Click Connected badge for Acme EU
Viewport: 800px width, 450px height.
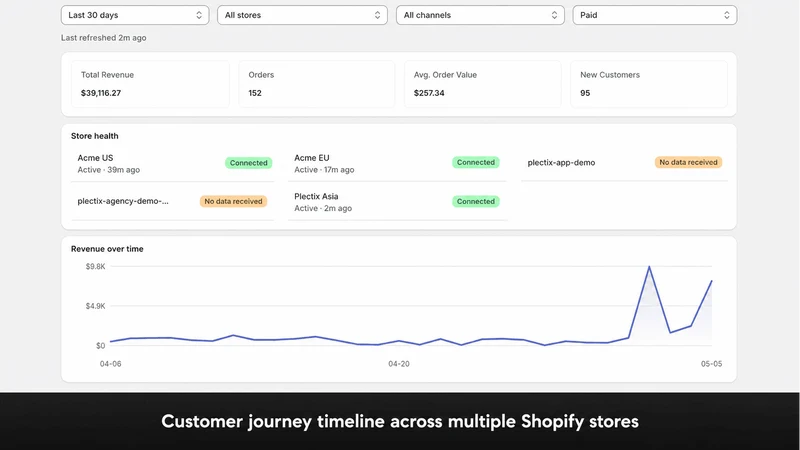click(x=476, y=162)
